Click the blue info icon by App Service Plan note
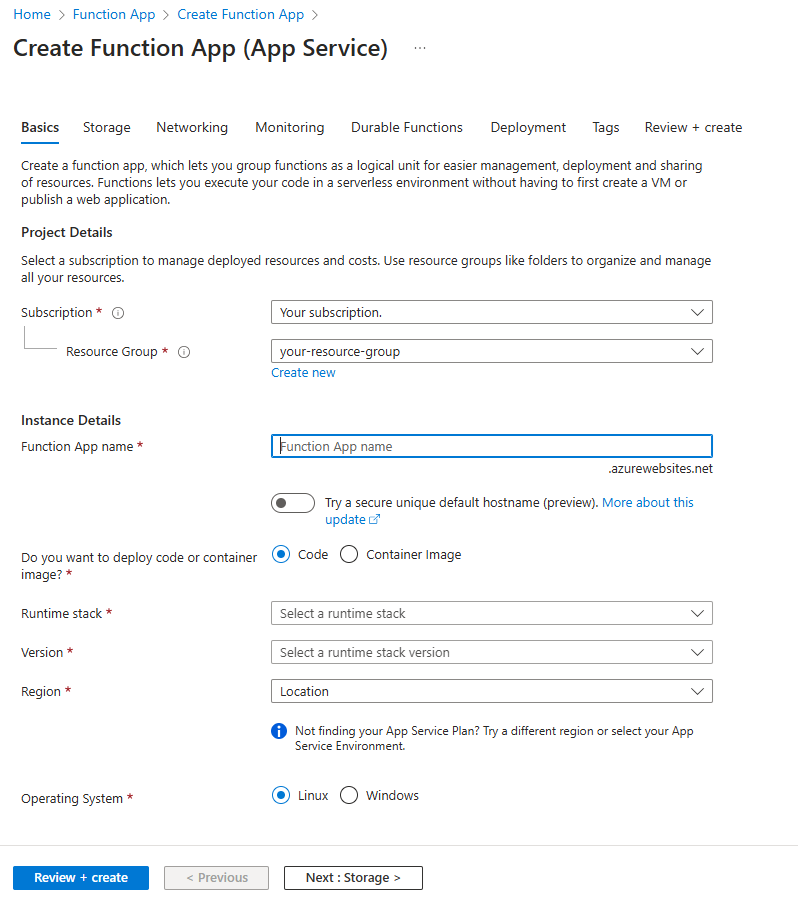798x899 pixels. tap(279, 731)
